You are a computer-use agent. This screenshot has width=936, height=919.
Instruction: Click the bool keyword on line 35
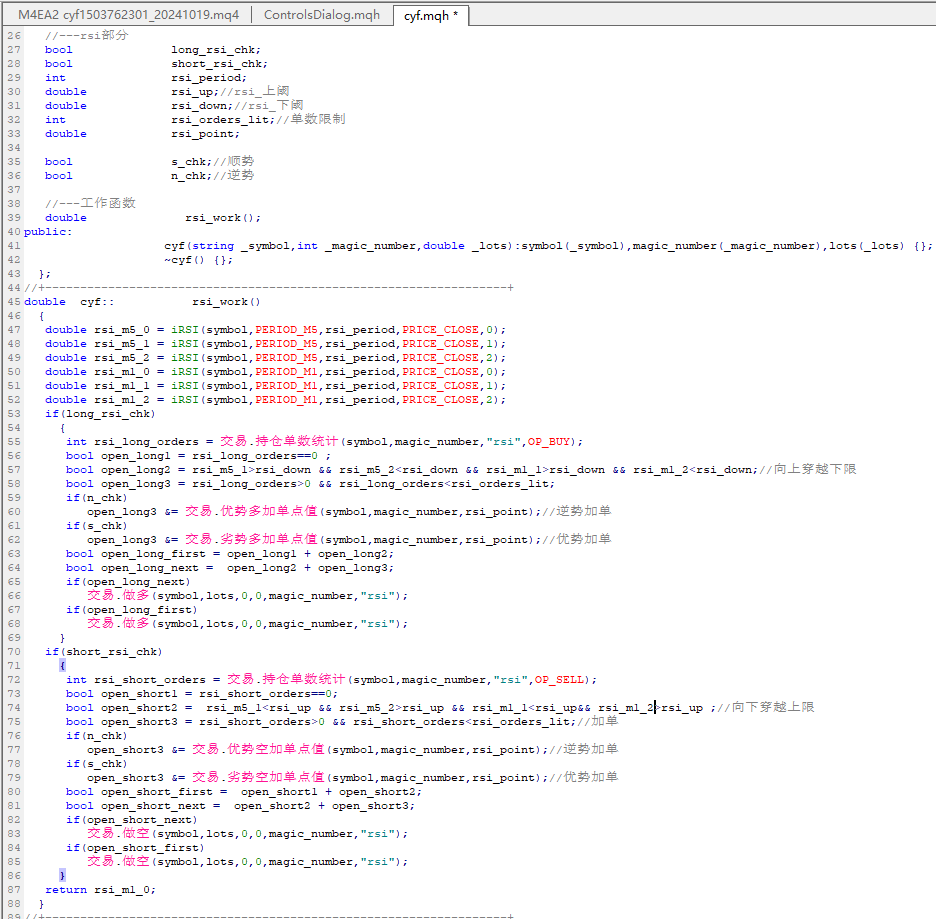click(x=58, y=161)
